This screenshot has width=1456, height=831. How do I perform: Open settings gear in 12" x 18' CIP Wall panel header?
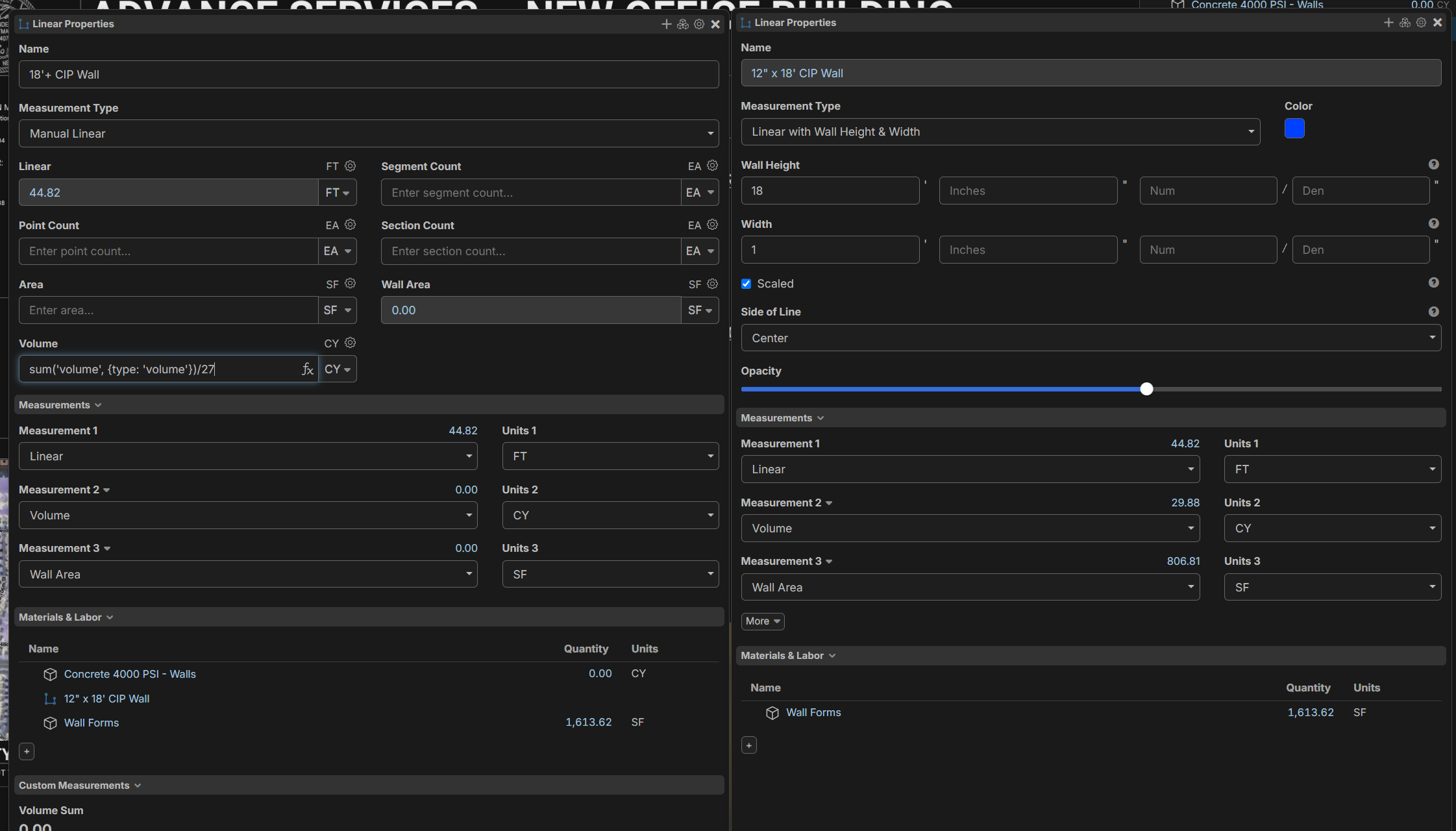pyautogui.click(x=1421, y=23)
